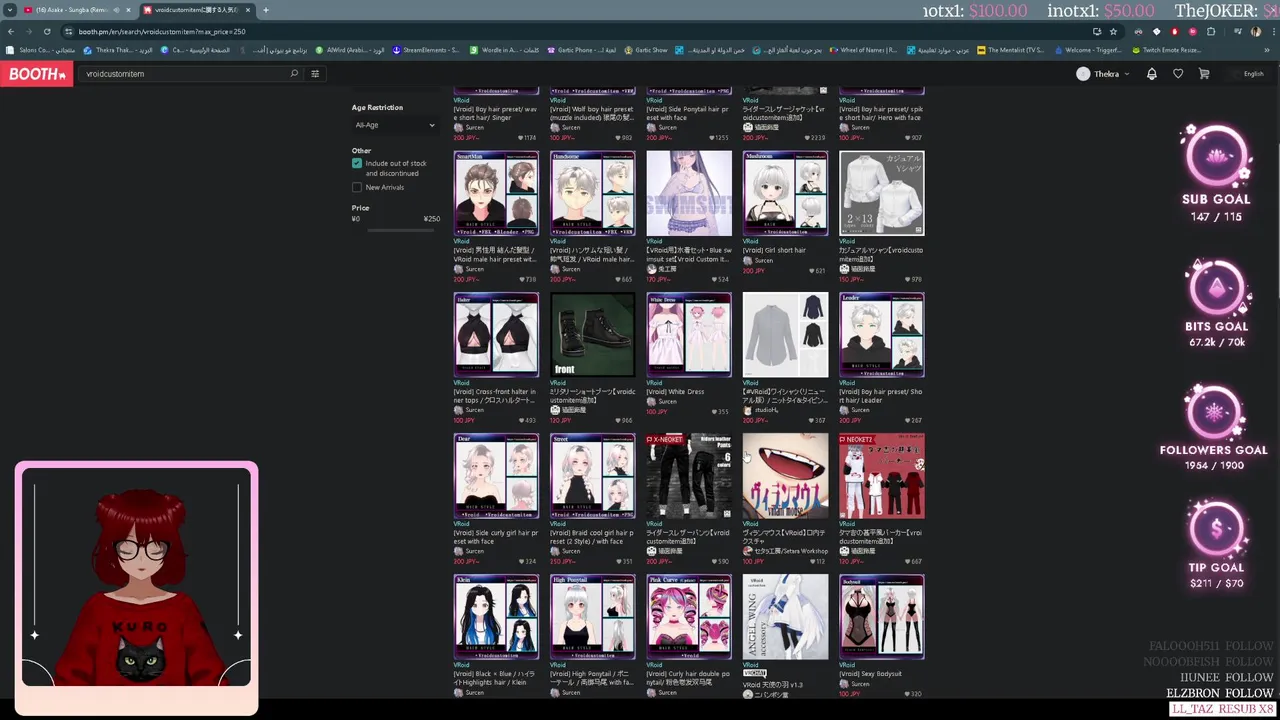Image resolution: width=1280 pixels, height=720 pixels.
Task: Open the [Vroid] White Dress title link
Action: 675,392
